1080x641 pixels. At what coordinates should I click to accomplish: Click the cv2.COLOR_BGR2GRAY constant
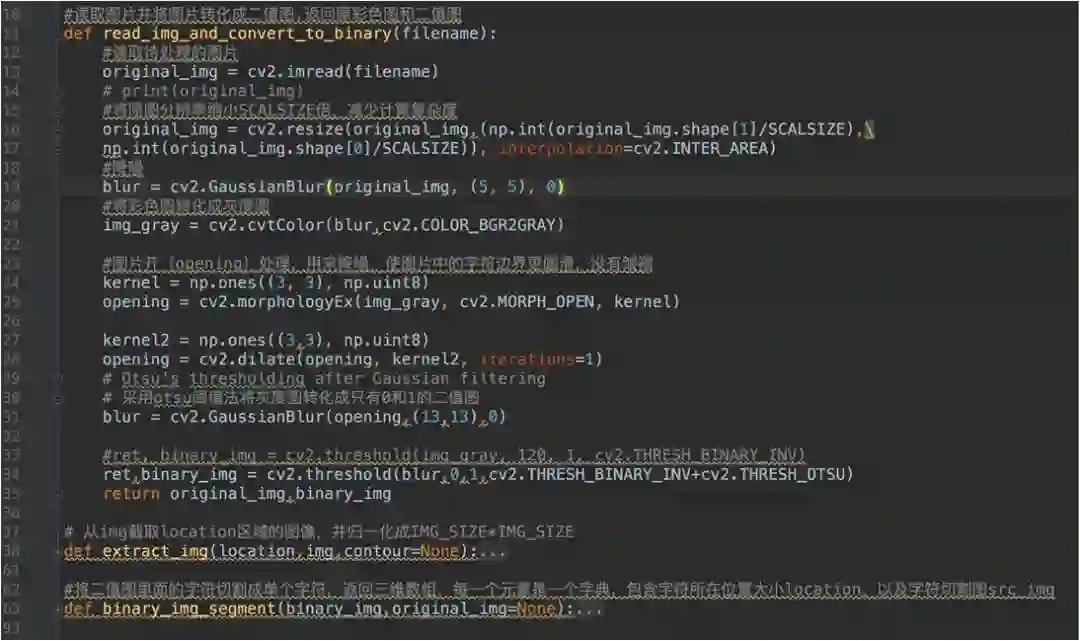pyautogui.click(x=469, y=225)
